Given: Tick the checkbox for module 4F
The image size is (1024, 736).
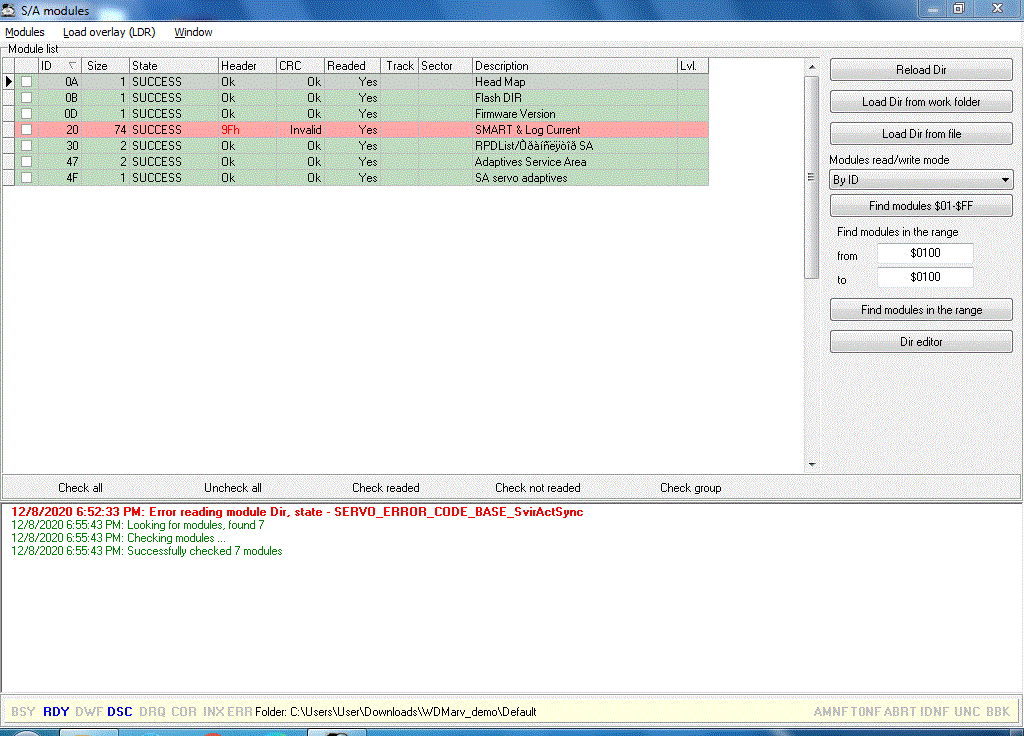Looking at the screenshot, I should pos(27,178).
